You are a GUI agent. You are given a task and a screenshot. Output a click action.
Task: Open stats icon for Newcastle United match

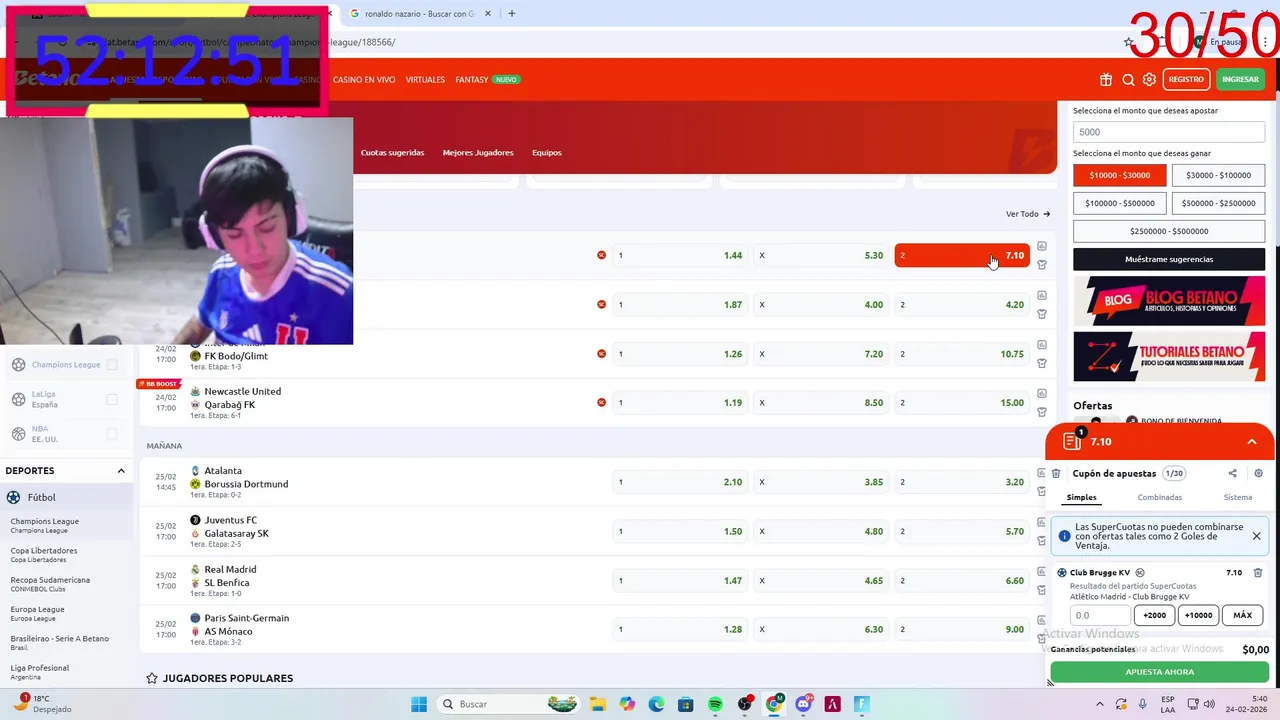1041,394
